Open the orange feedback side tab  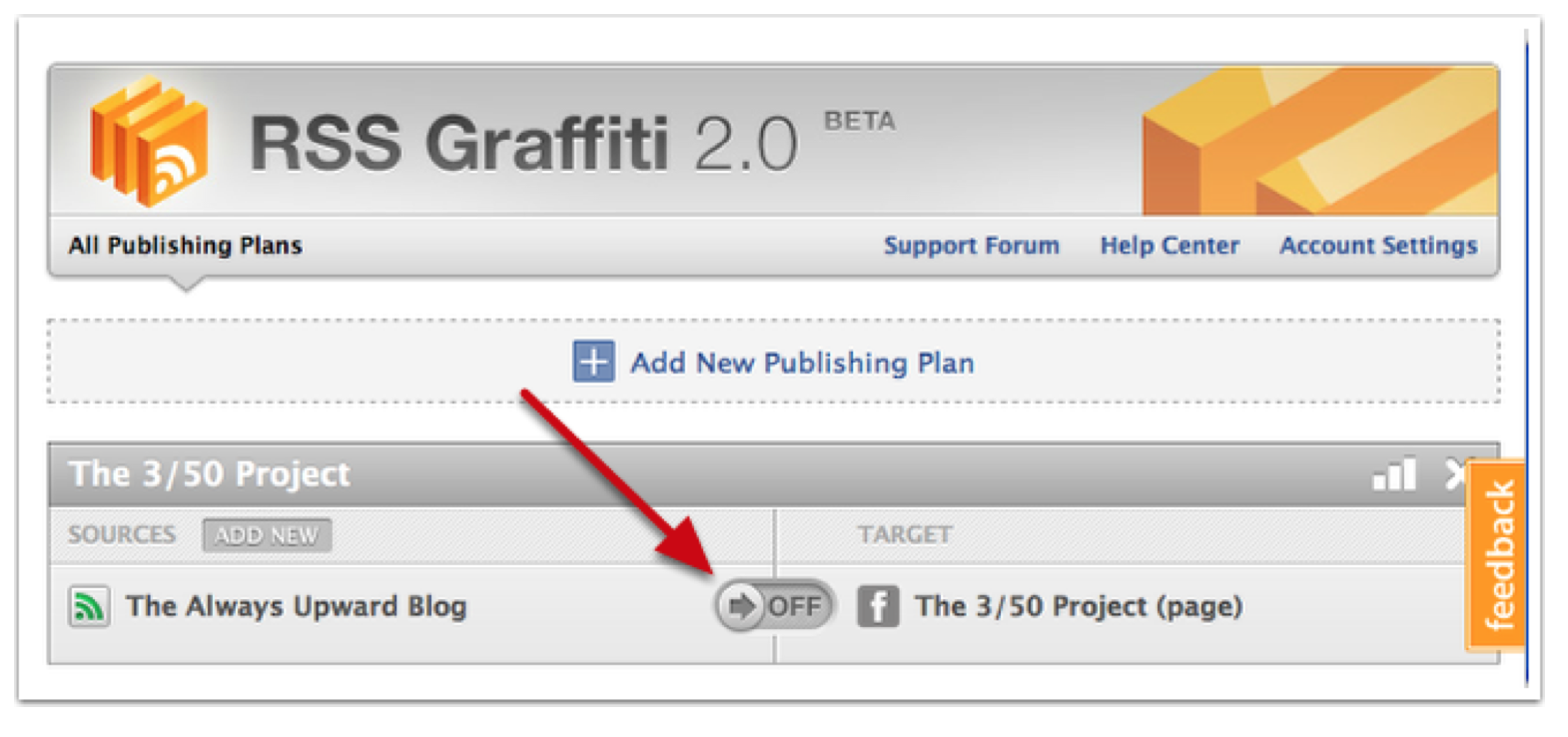pos(1497,554)
